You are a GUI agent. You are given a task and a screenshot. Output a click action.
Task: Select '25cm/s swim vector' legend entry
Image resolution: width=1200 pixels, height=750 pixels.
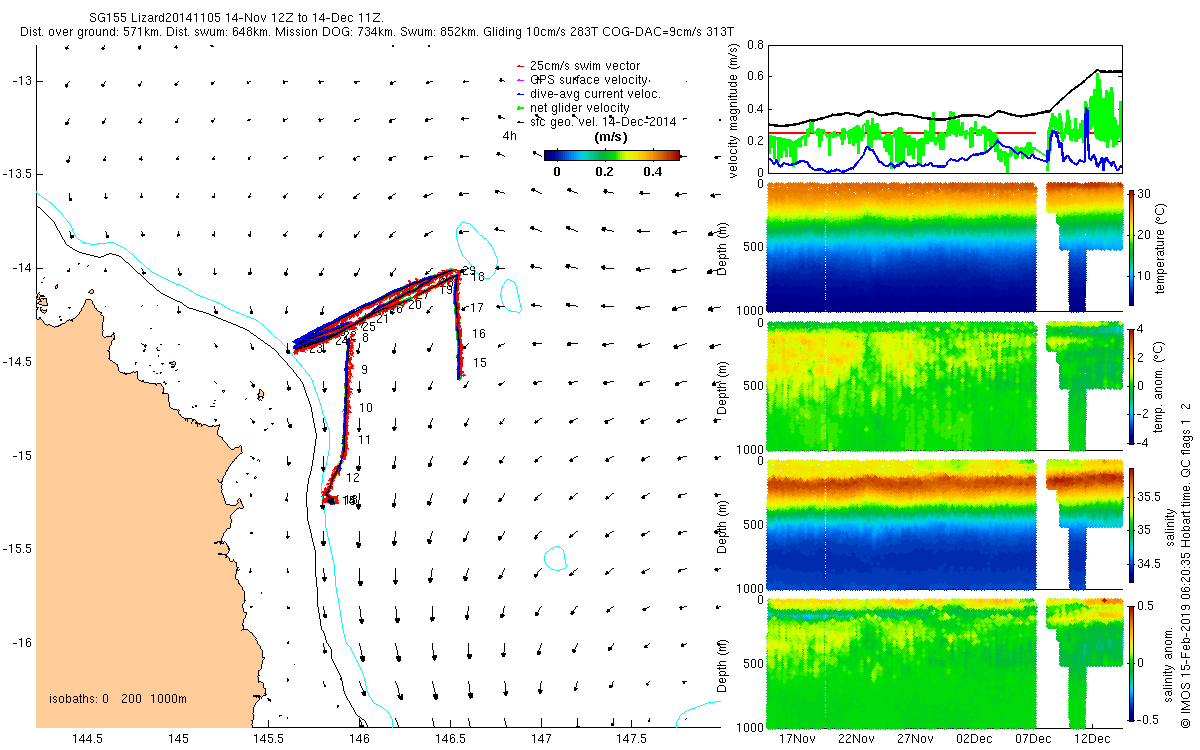[x=585, y=66]
